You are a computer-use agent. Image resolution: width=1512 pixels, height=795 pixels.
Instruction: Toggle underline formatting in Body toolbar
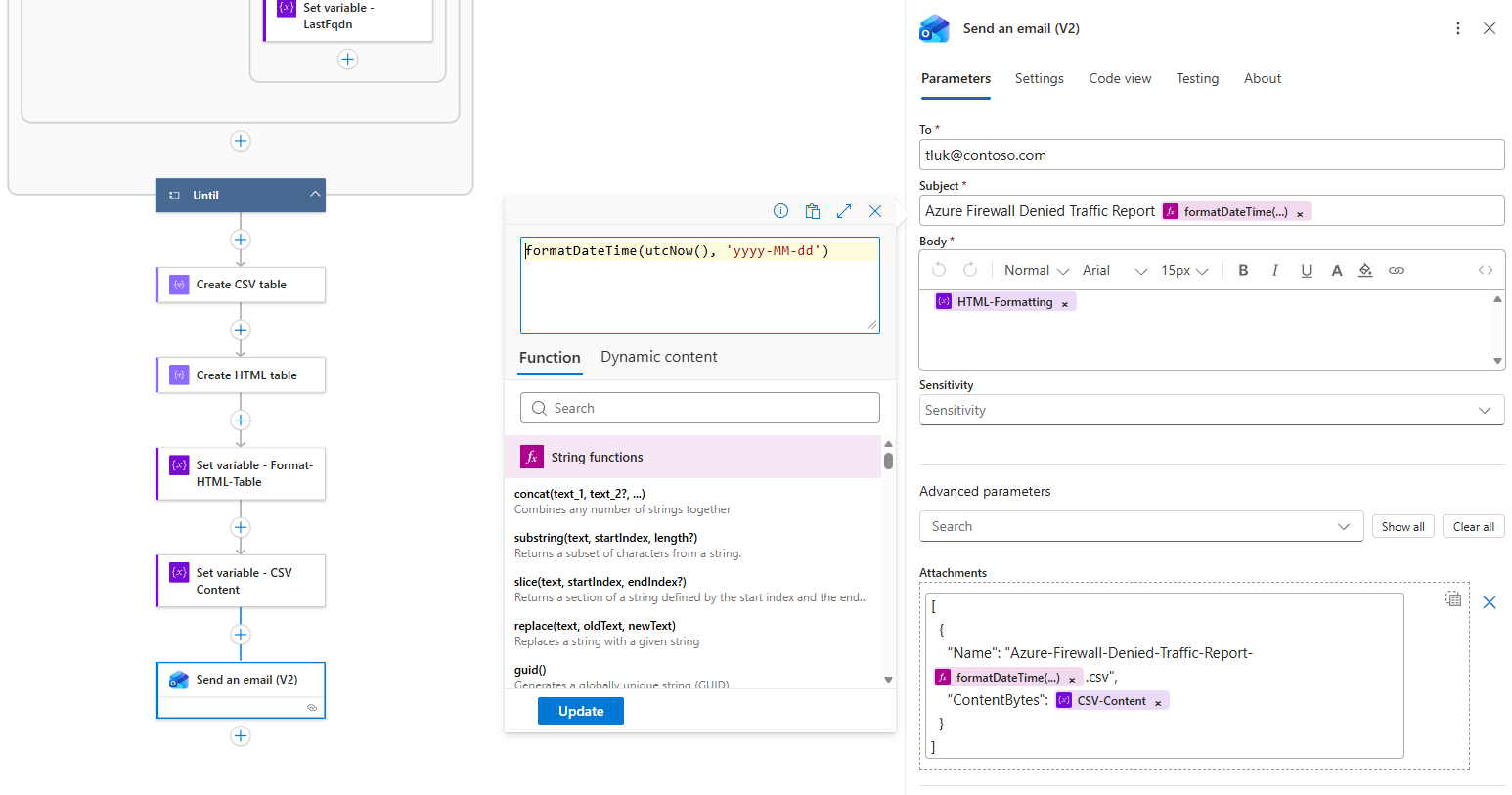pos(1306,271)
